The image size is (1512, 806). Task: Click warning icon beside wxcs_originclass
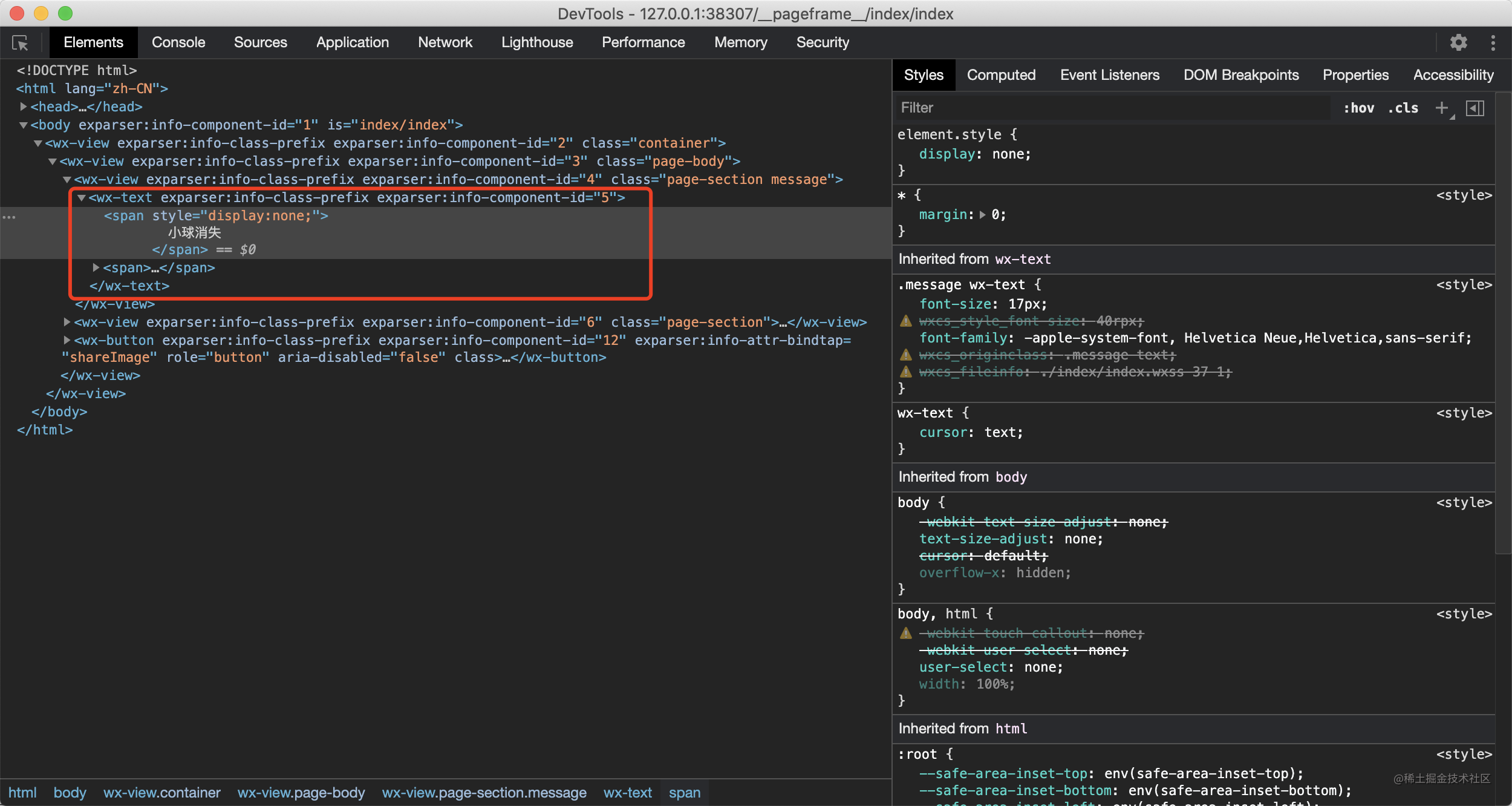(x=905, y=355)
